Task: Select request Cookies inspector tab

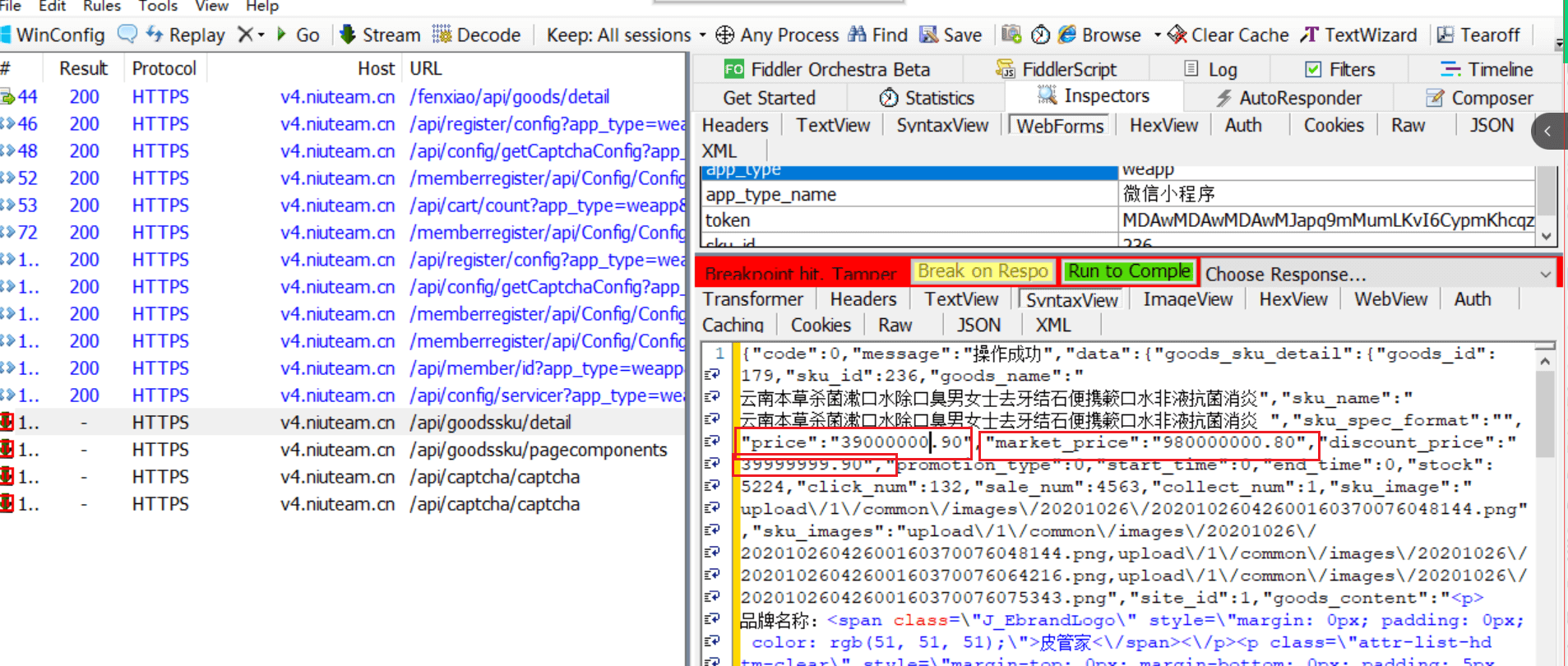Action: (1334, 125)
